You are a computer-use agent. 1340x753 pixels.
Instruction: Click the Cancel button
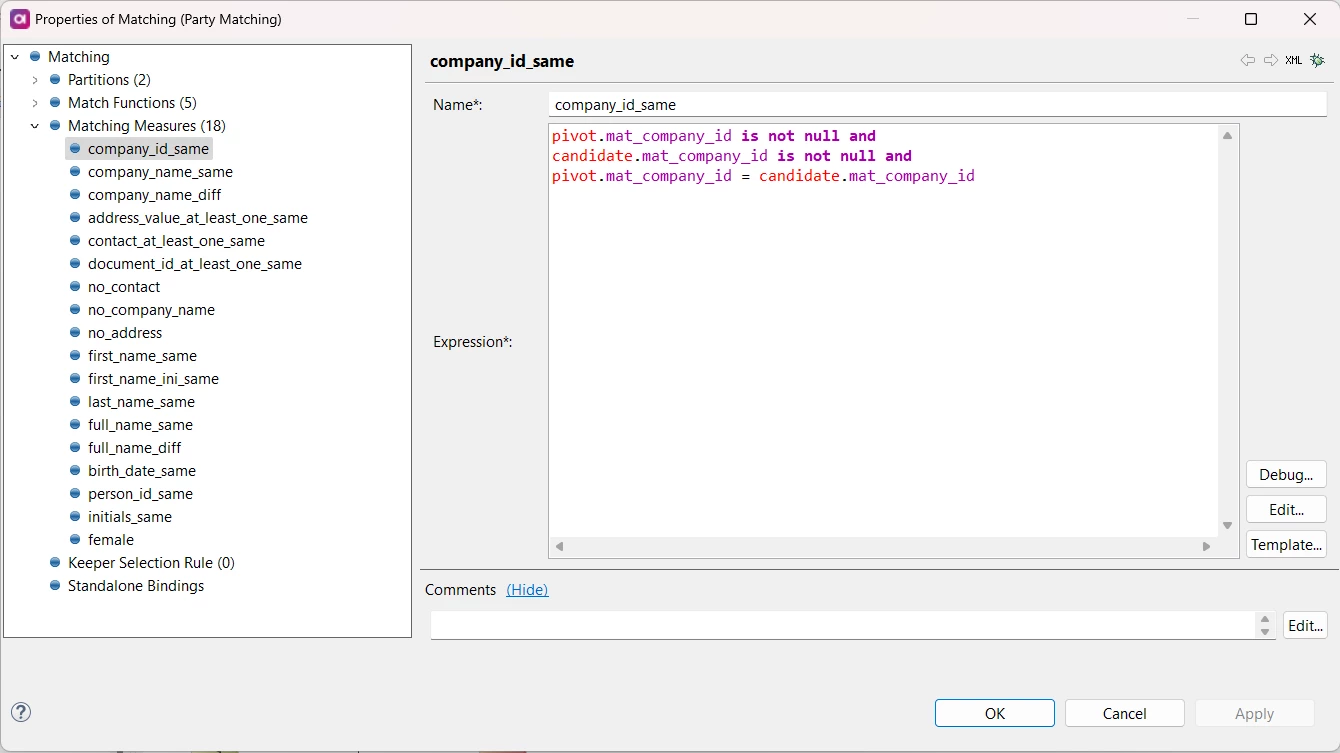[x=1125, y=713]
